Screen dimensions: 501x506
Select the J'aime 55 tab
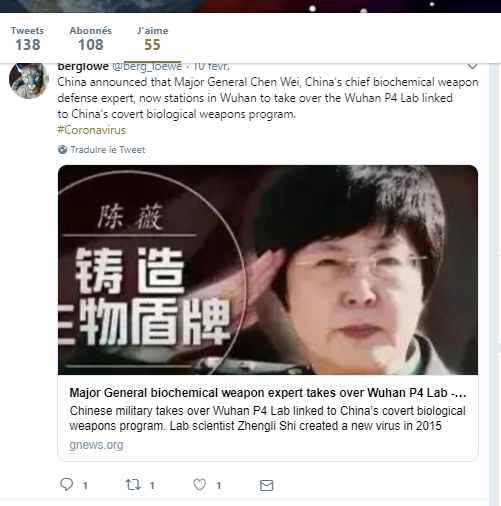(x=153, y=38)
